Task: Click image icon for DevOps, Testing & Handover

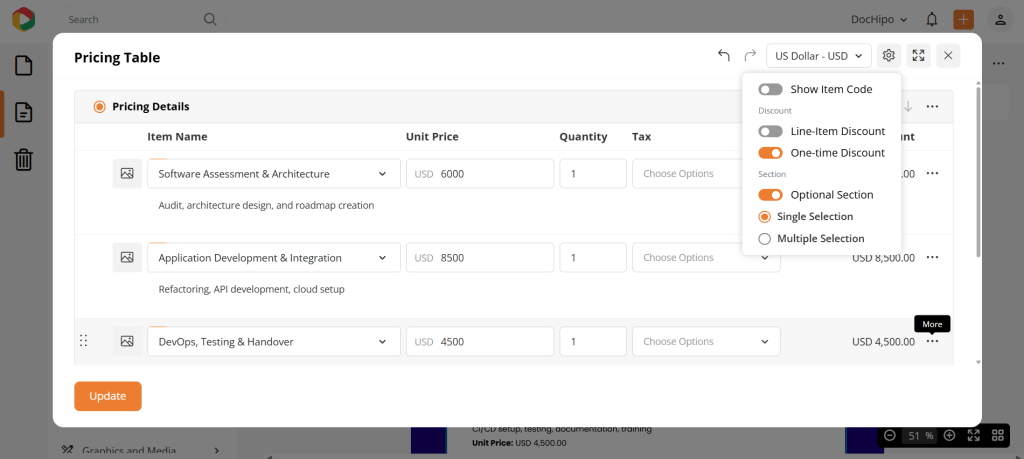Action: point(127,341)
